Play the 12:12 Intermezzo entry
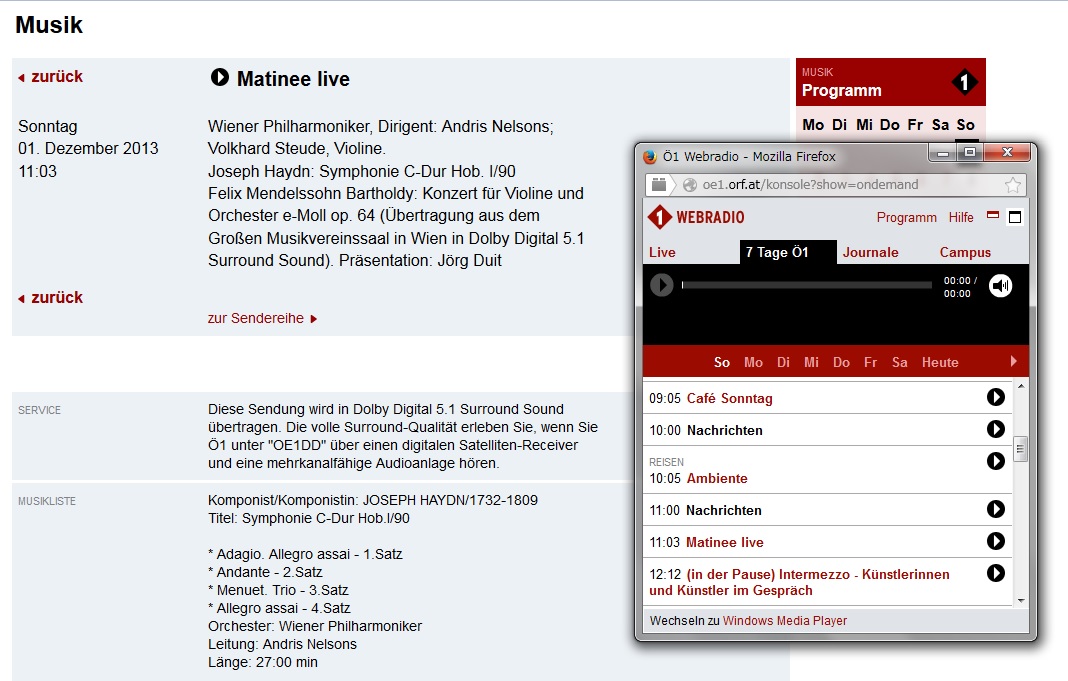Viewport: 1068px width, 681px height. [x=996, y=573]
